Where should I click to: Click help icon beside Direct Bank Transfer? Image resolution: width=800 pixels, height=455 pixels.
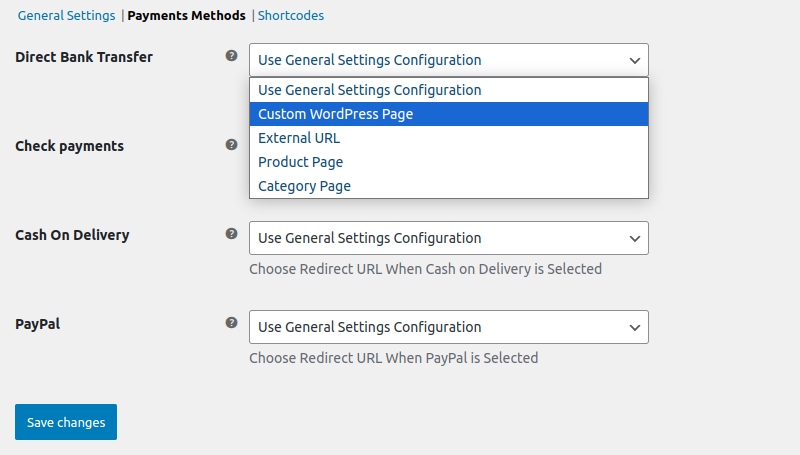point(232,56)
